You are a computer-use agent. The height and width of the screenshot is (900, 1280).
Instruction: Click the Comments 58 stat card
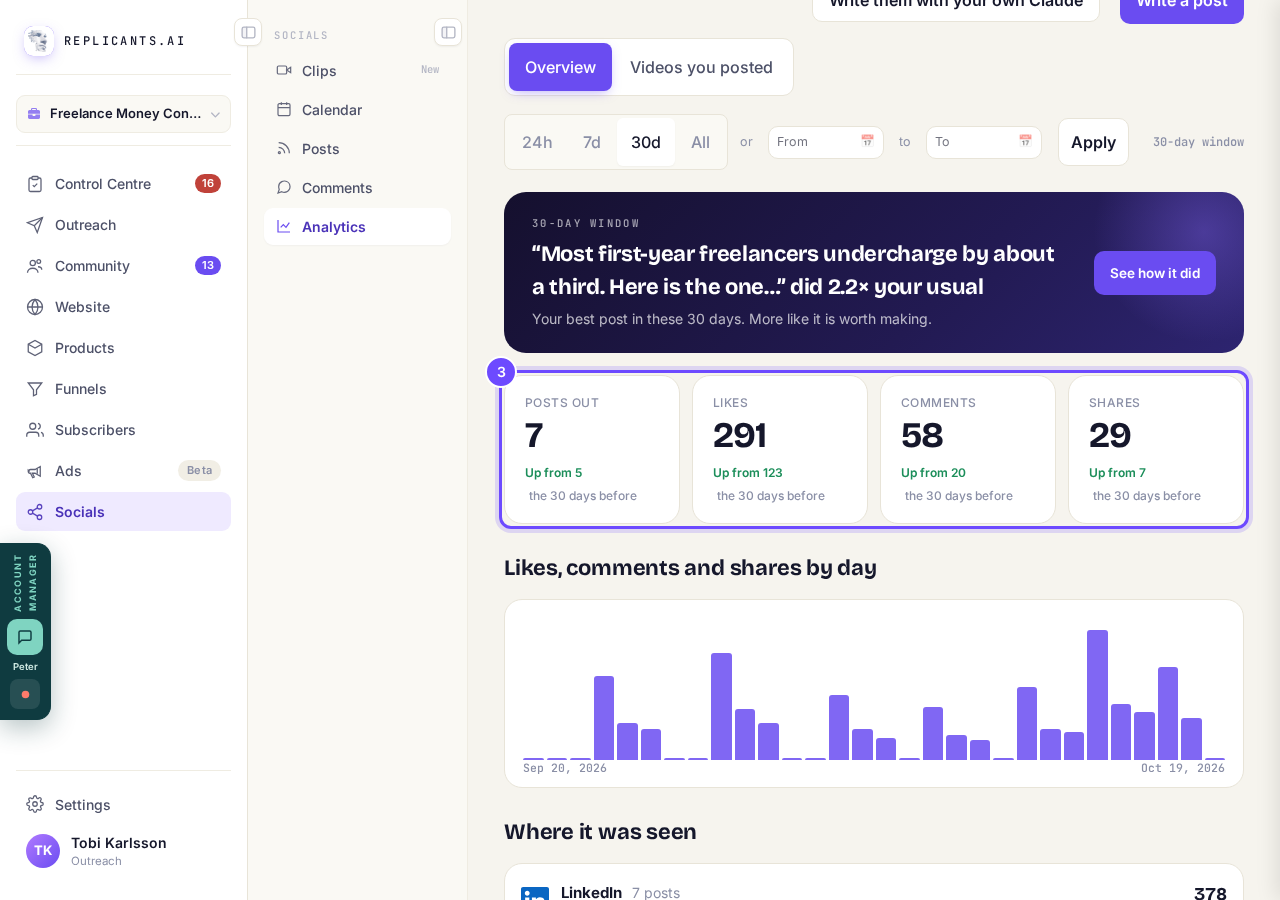(968, 450)
